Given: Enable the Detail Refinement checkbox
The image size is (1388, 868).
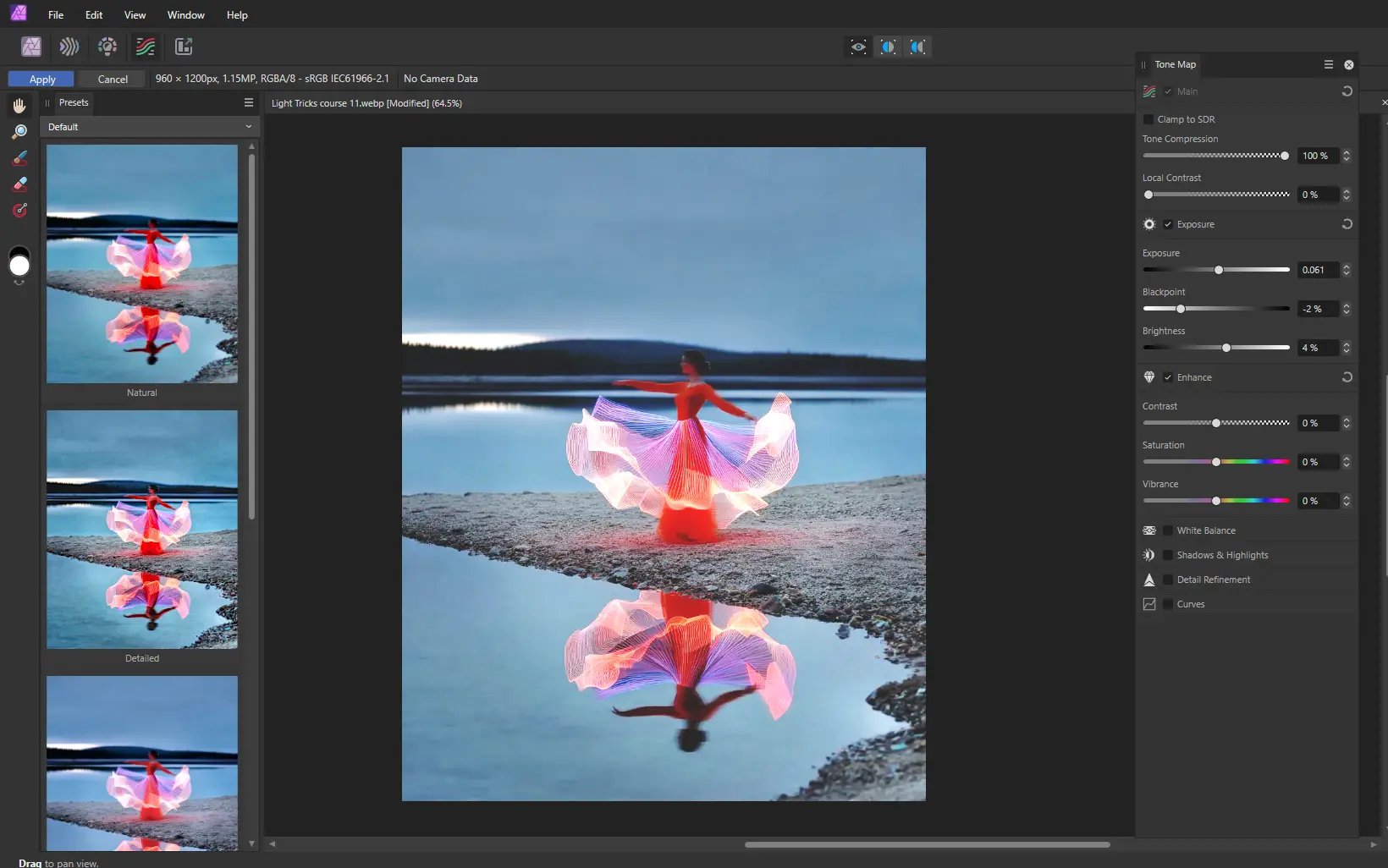Looking at the screenshot, I should tap(1168, 580).
